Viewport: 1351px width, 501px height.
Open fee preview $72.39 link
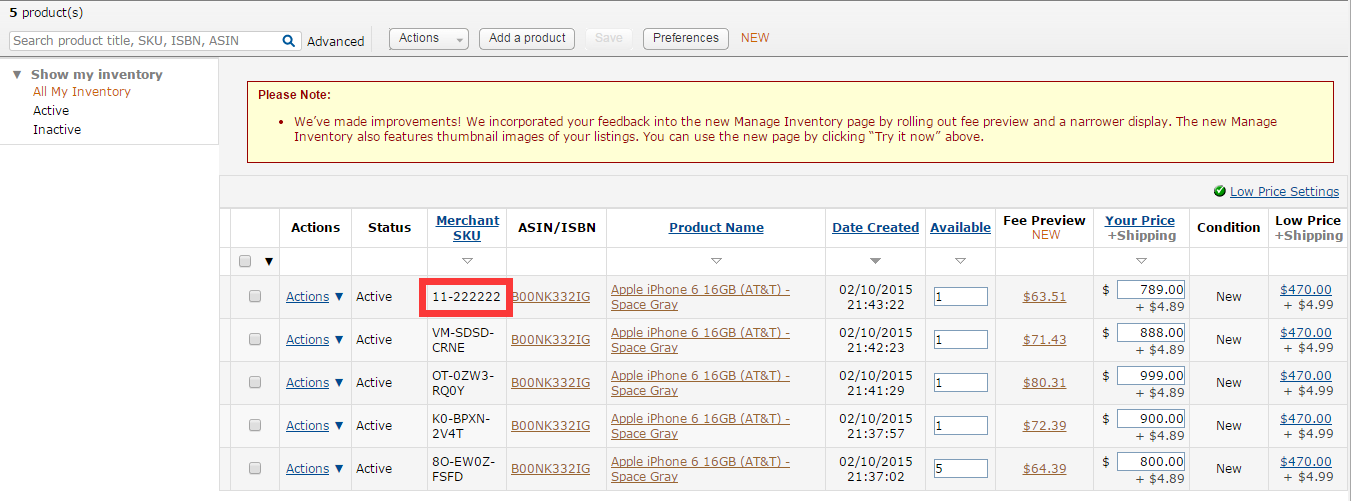pyautogui.click(x=1045, y=426)
